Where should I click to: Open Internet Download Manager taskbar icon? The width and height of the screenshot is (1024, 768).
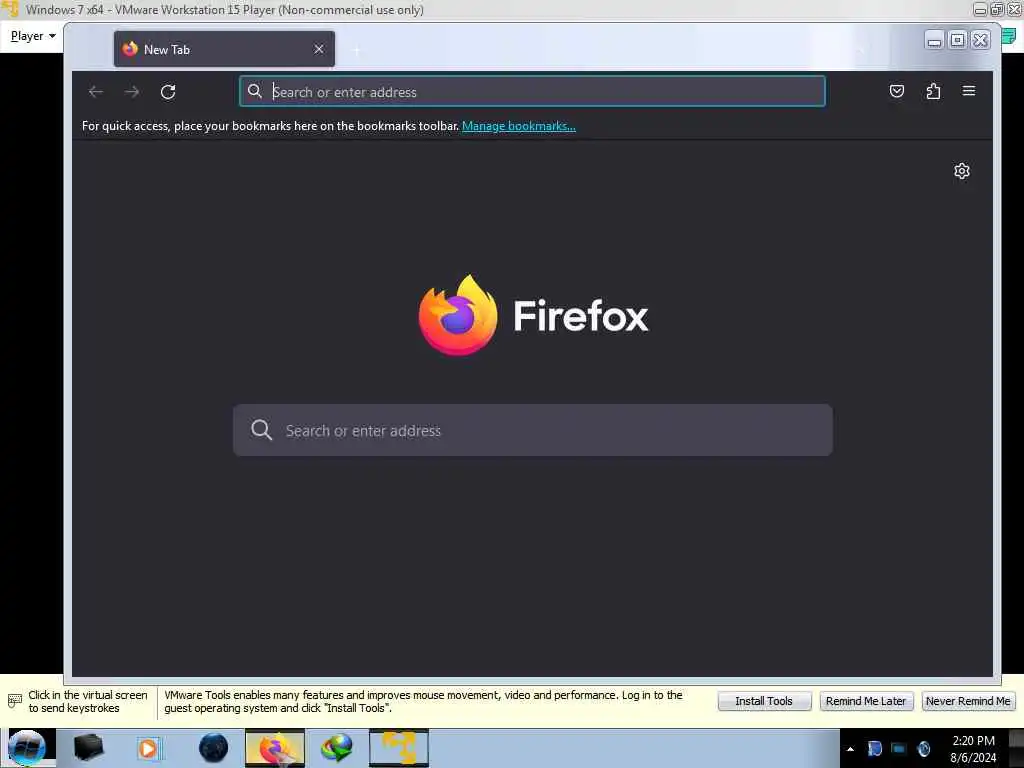click(x=337, y=748)
